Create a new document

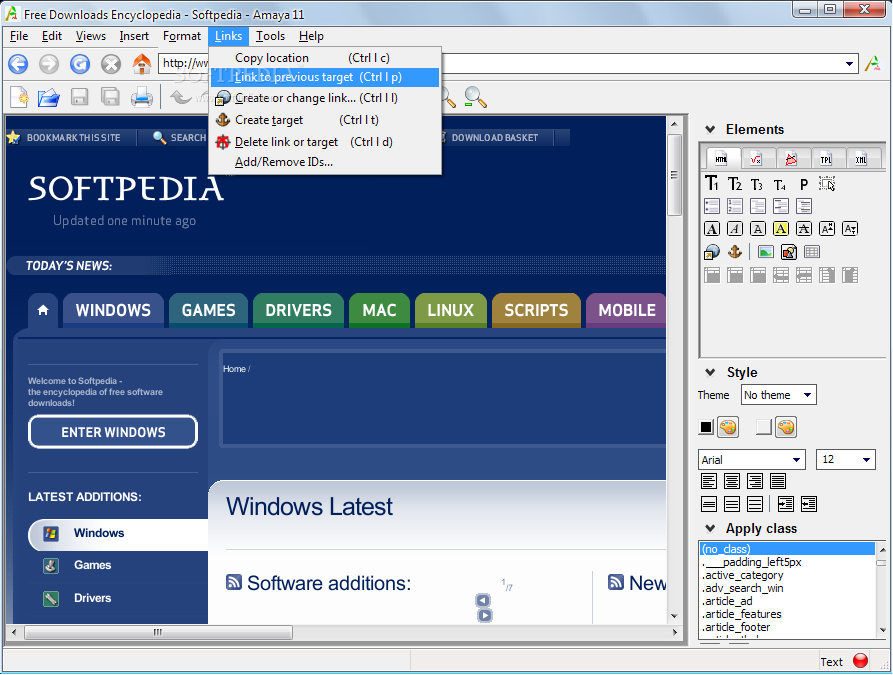[19, 97]
